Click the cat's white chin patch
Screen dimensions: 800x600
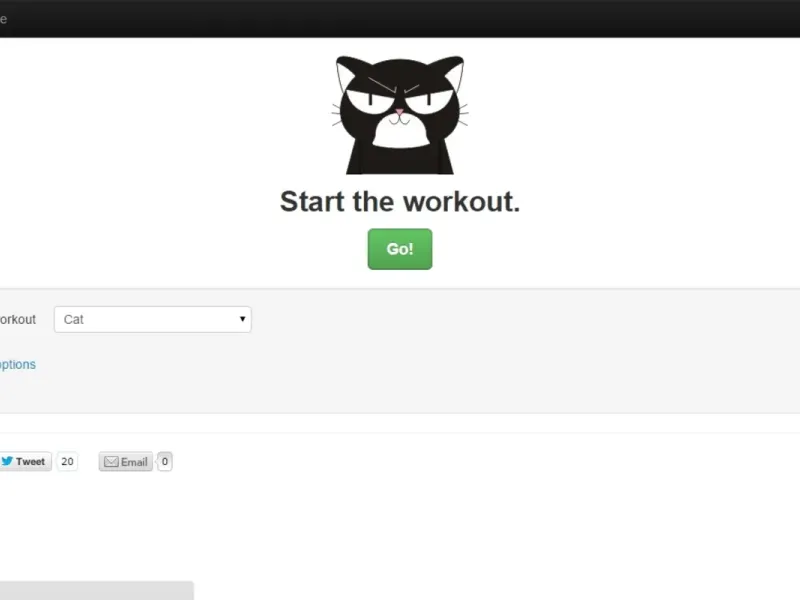401,133
